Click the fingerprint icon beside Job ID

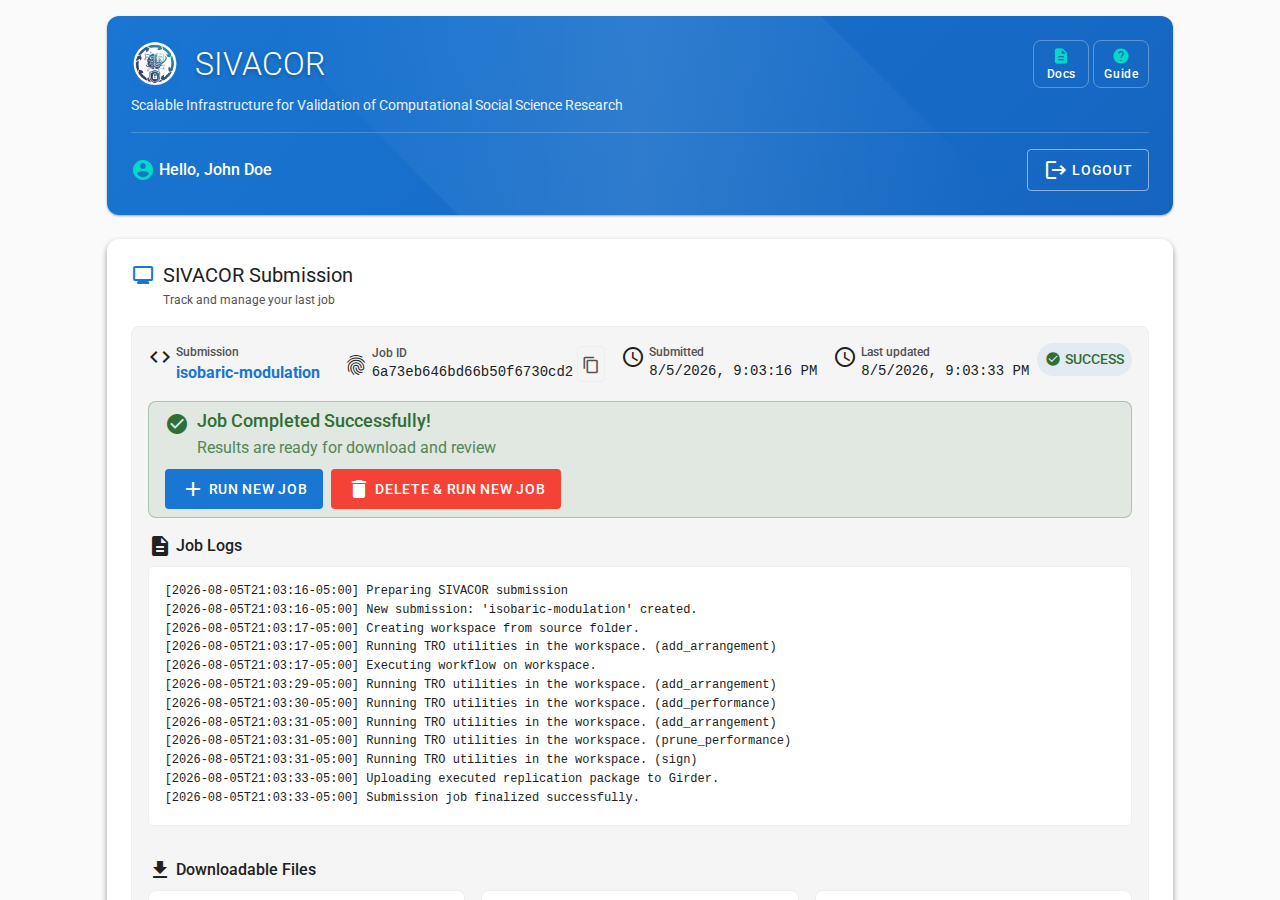click(x=356, y=365)
